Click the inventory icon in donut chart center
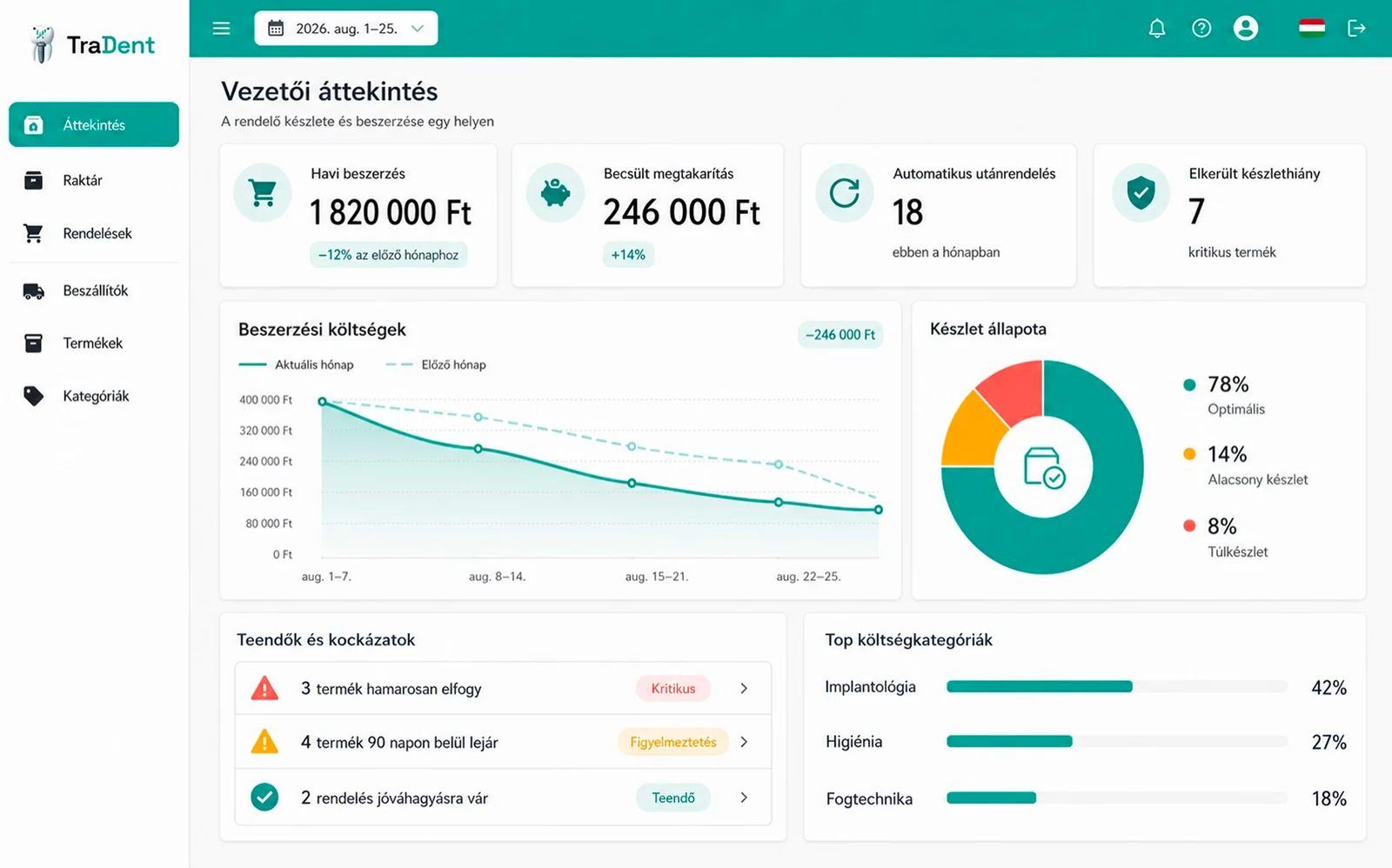Viewport: 1392px width, 868px height. 1044,468
